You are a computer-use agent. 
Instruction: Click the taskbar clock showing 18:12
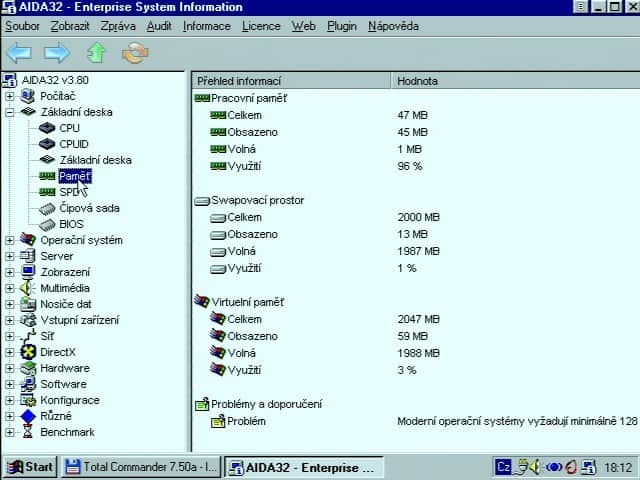(x=618, y=467)
